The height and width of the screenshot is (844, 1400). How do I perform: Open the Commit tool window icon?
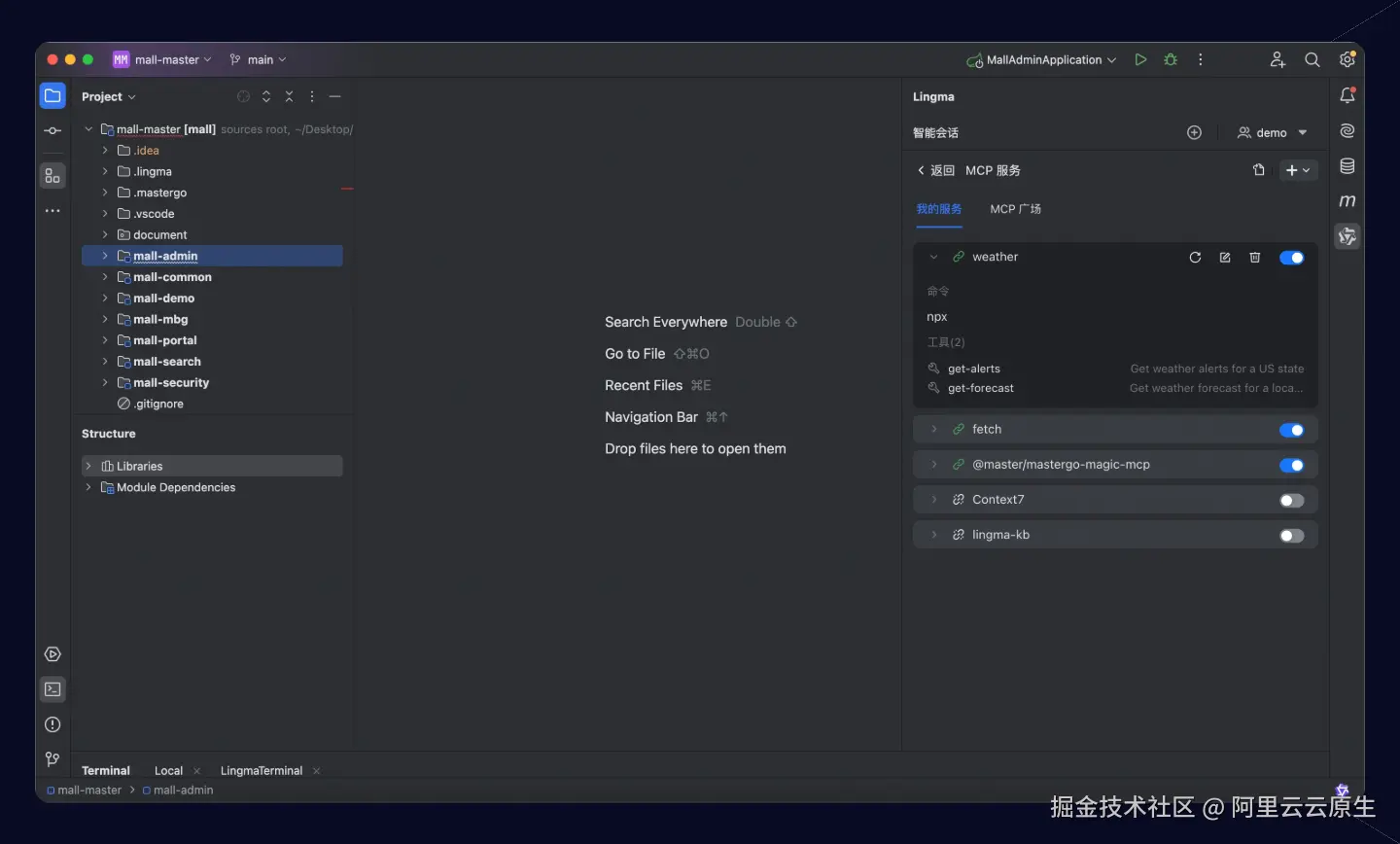52,130
